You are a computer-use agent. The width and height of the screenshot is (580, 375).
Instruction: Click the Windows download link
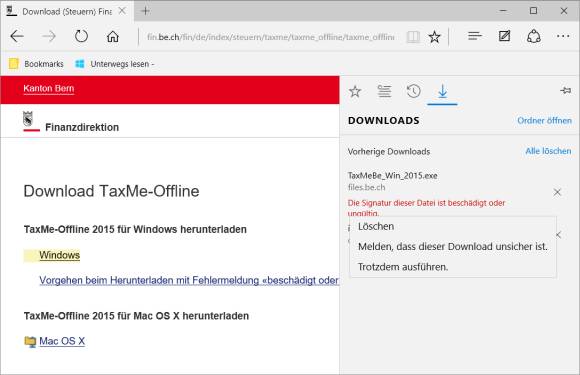60,255
